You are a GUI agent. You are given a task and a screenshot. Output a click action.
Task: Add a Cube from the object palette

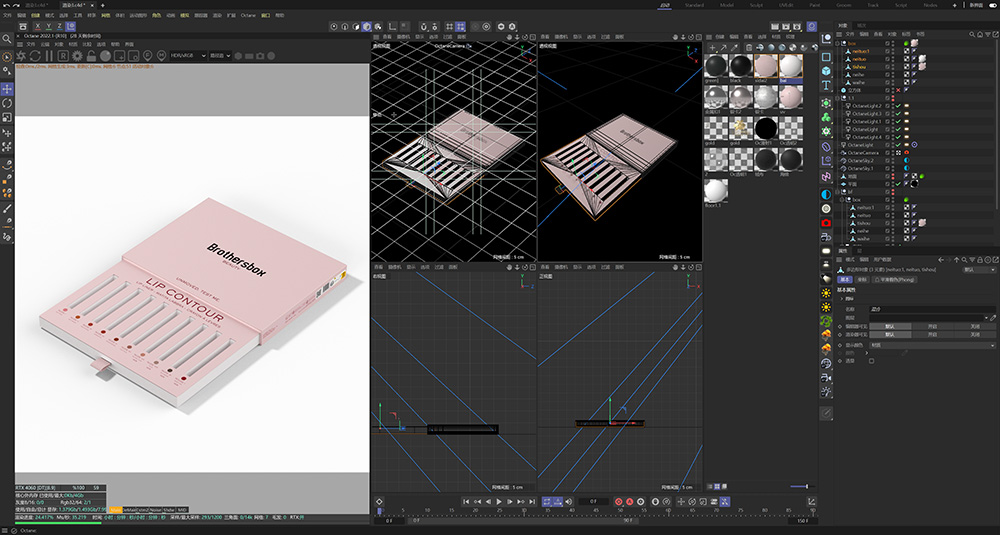pos(827,71)
